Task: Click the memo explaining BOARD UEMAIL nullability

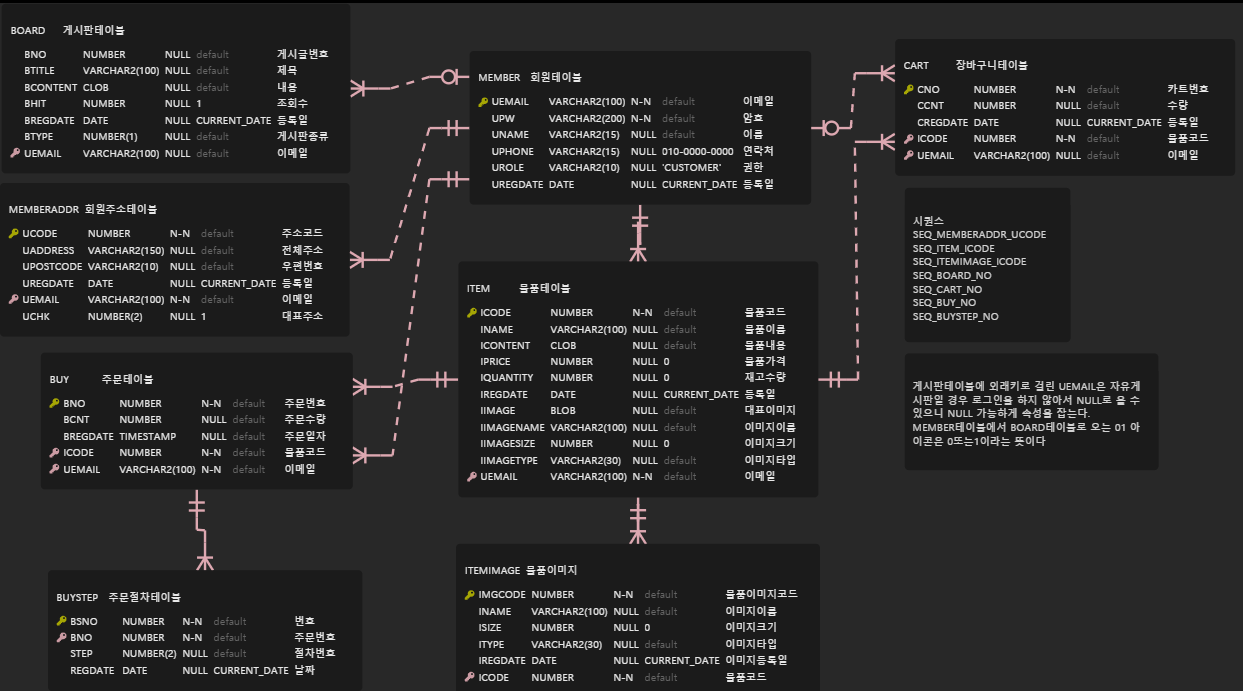Action: coord(1031,412)
